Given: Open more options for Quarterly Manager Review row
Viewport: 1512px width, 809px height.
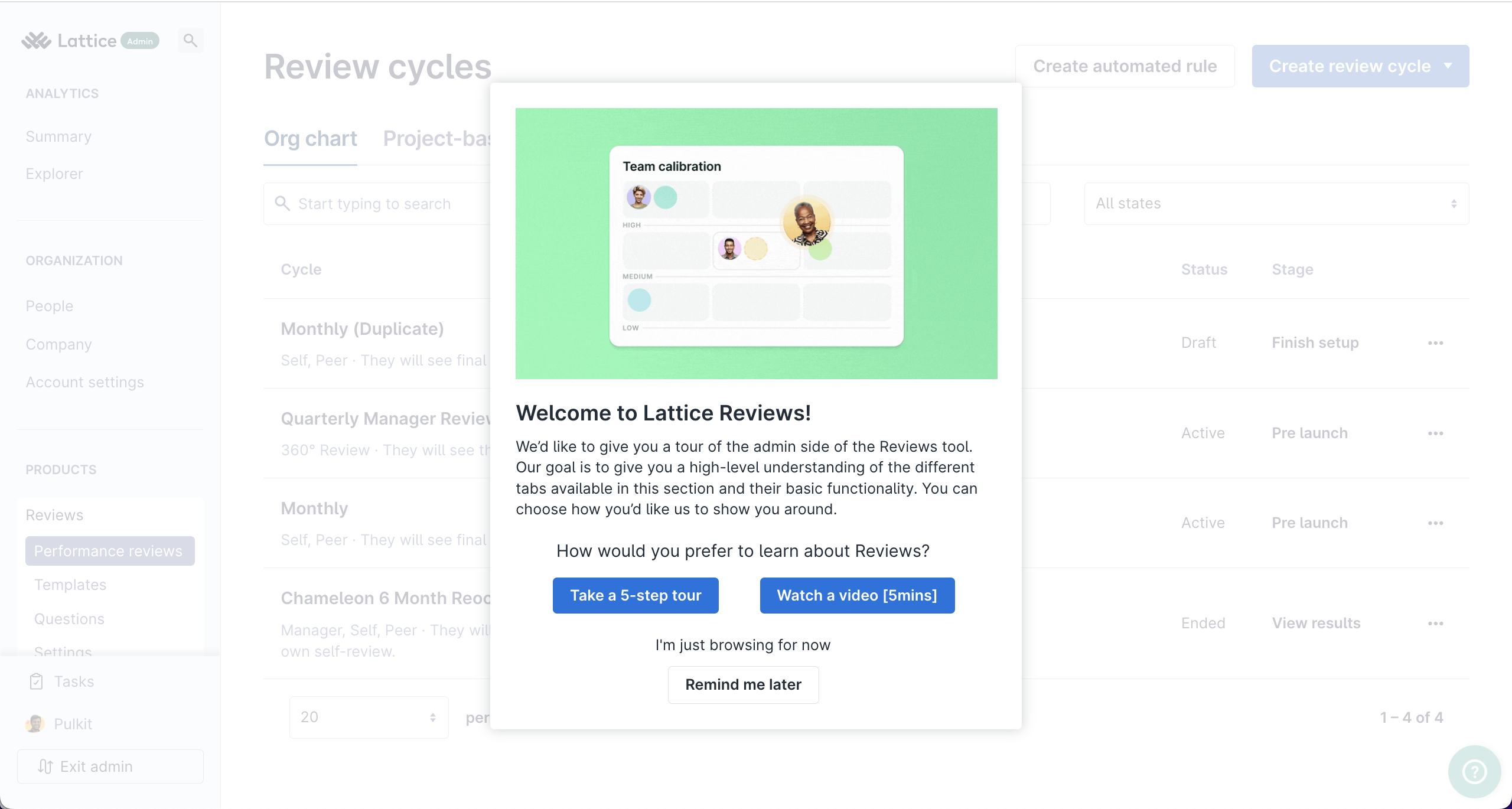Looking at the screenshot, I should pyautogui.click(x=1436, y=433).
